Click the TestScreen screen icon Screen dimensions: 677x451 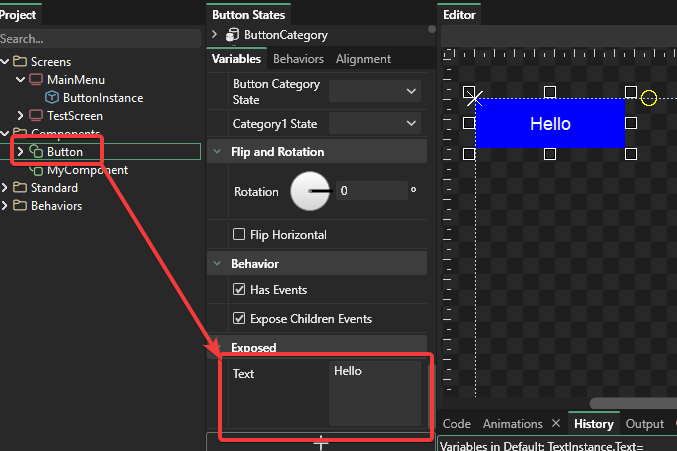tap(36, 116)
